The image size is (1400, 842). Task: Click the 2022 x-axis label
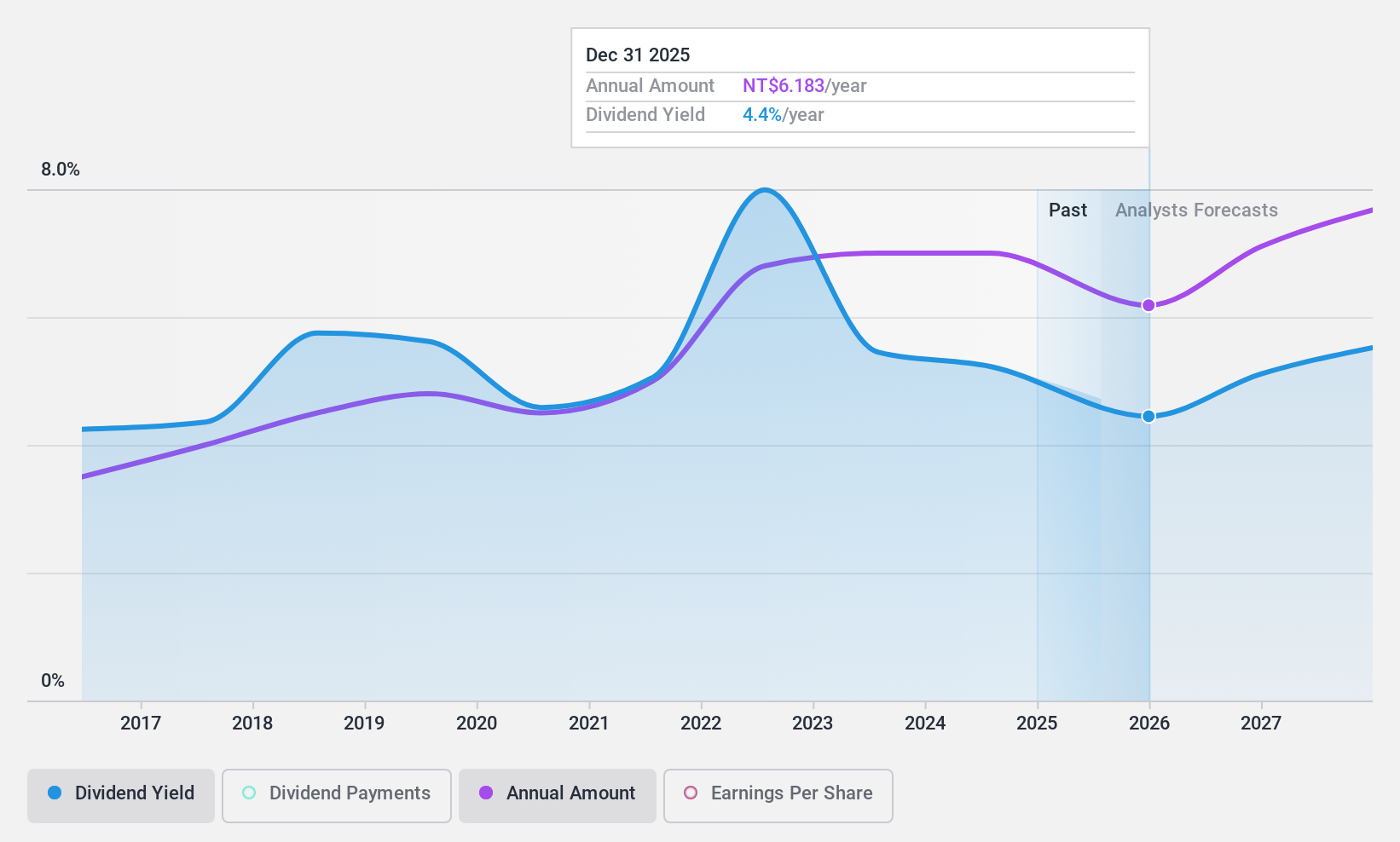coord(701,724)
